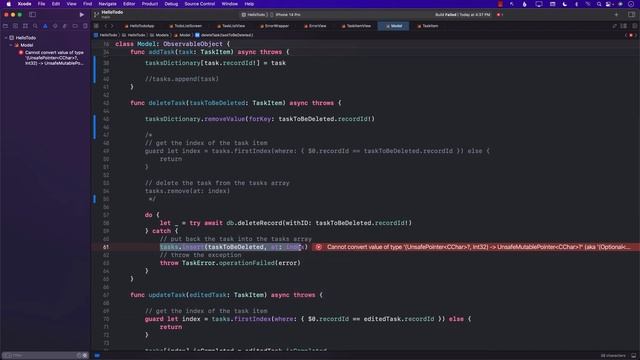Add a new editor tab with plus button
This screenshot has height=360, width=640.
(616, 15)
